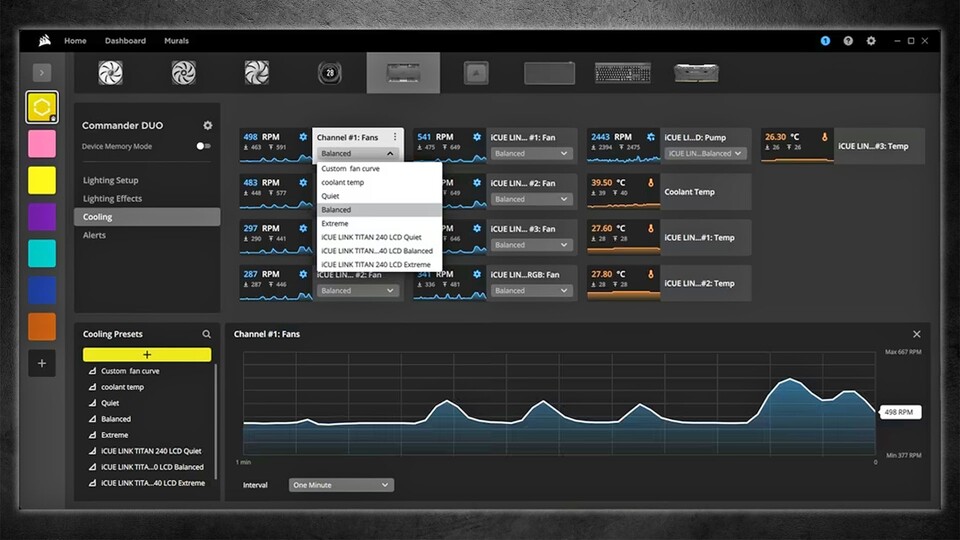Open Lighting Effects section
Viewport: 960px width, 540px height.
[x=112, y=198]
